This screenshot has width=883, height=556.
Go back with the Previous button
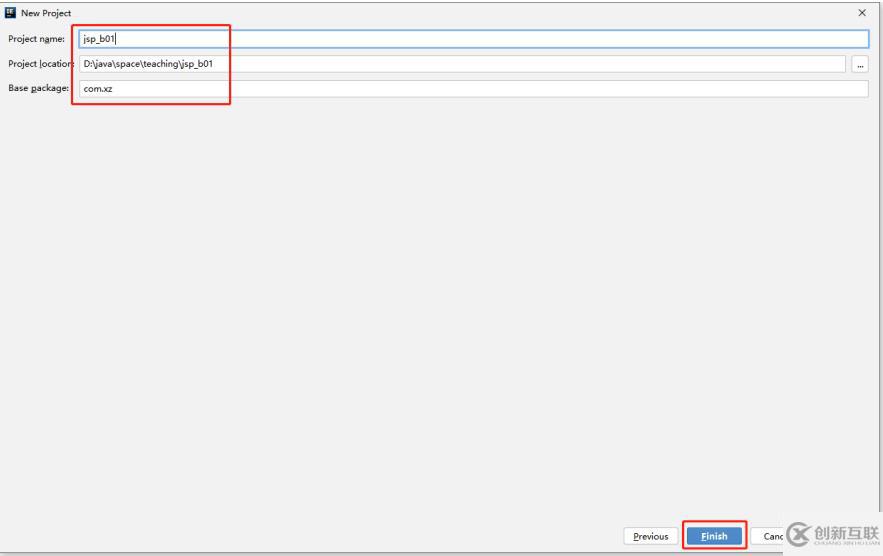650,536
